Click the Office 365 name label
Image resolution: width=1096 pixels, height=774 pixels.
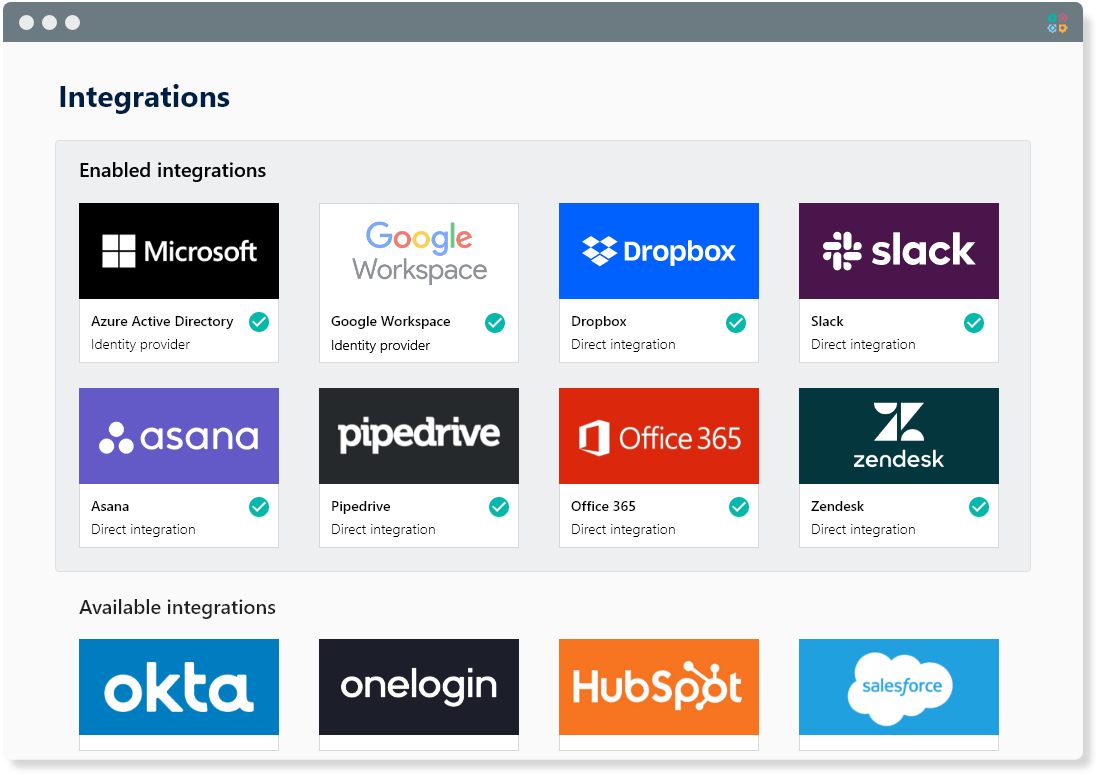click(x=603, y=506)
